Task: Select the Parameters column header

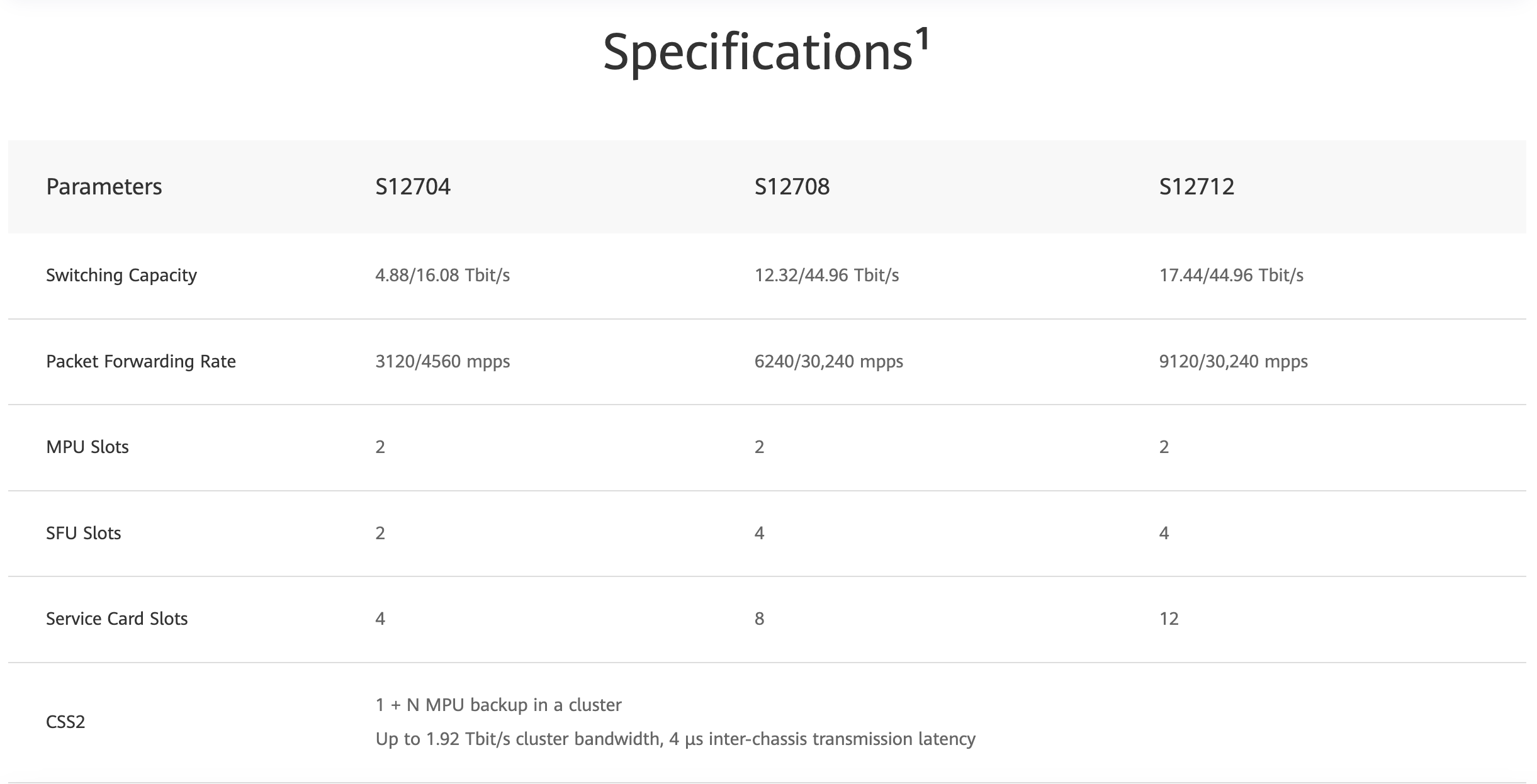Action: point(104,187)
